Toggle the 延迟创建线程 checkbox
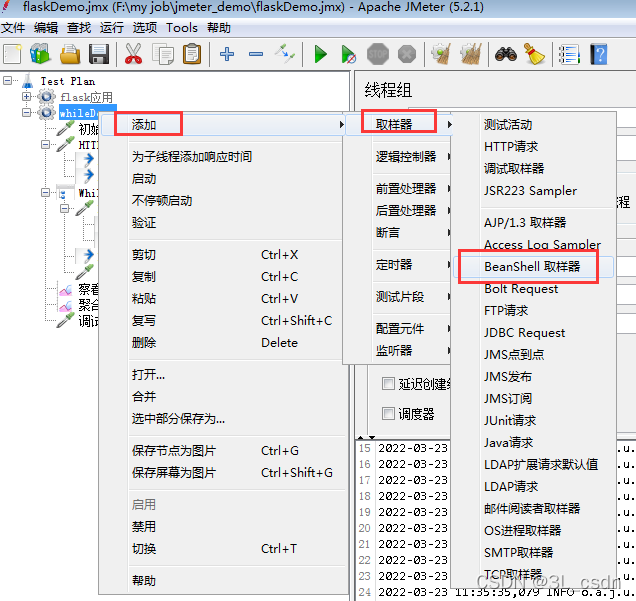Screen dimensions: 636x601 coord(388,383)
